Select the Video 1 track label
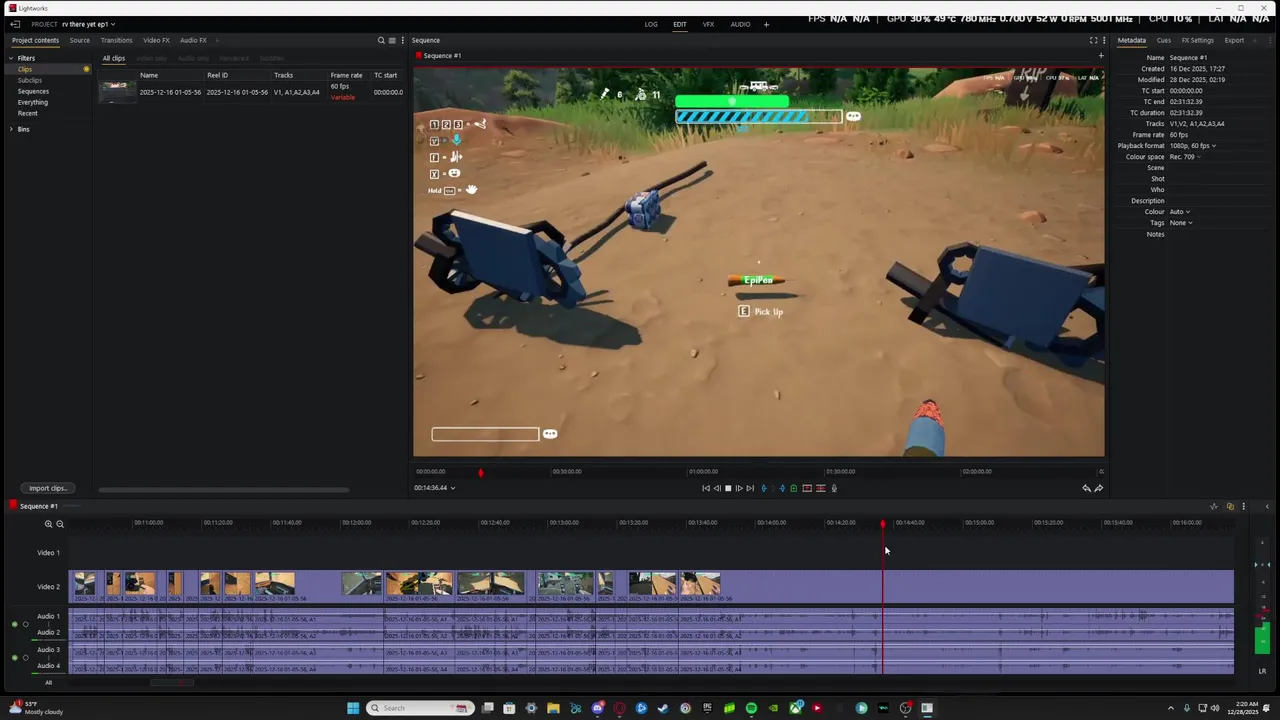 [x=48, y=553]
